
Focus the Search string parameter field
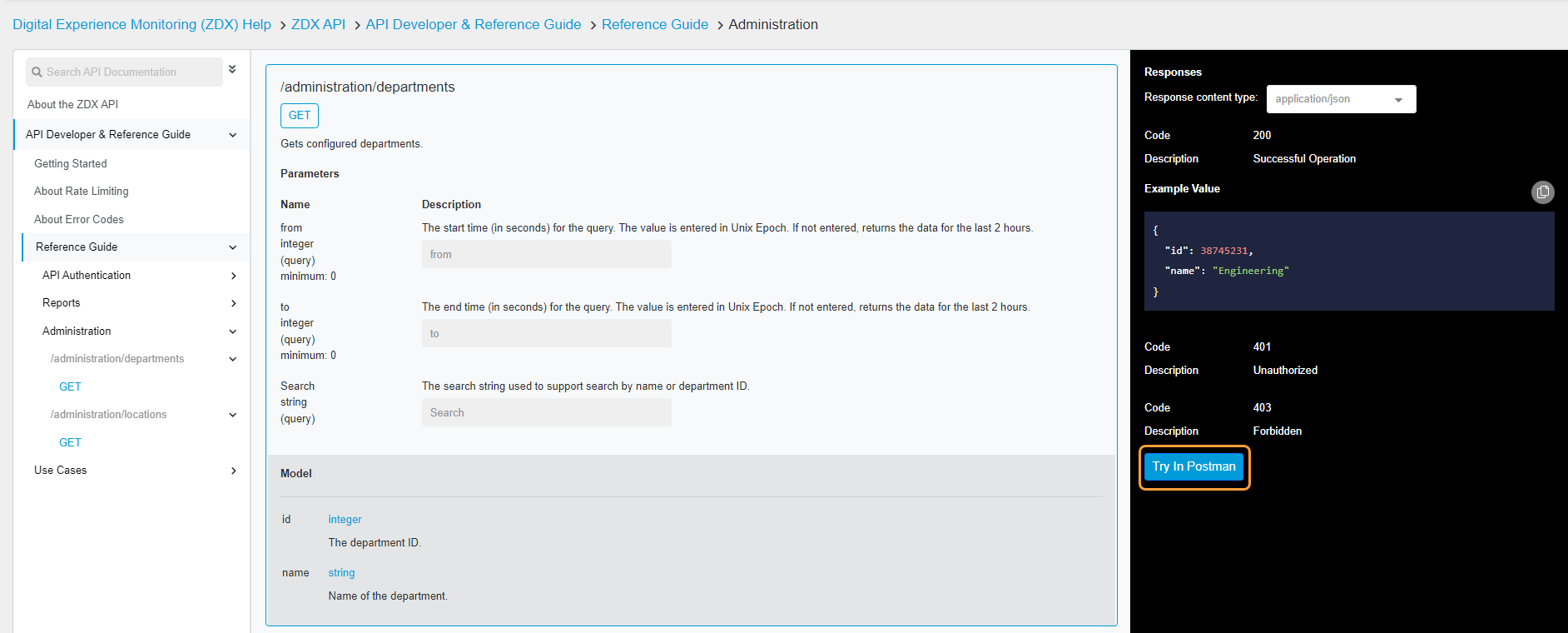coord(546,413)
